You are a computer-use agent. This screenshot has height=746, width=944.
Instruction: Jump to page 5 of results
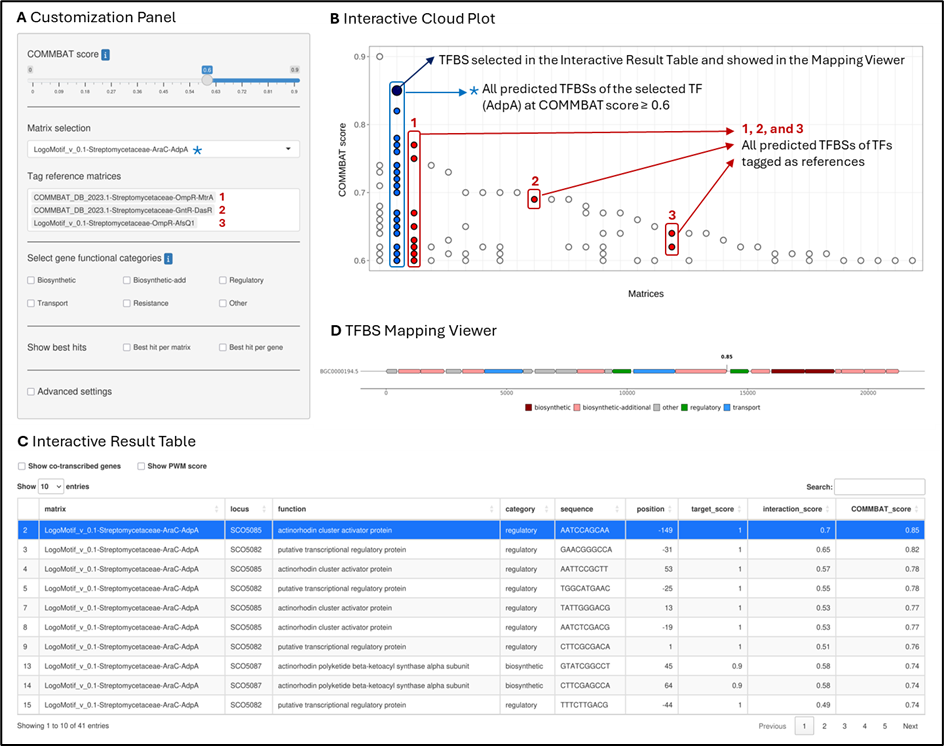[883, 726]
